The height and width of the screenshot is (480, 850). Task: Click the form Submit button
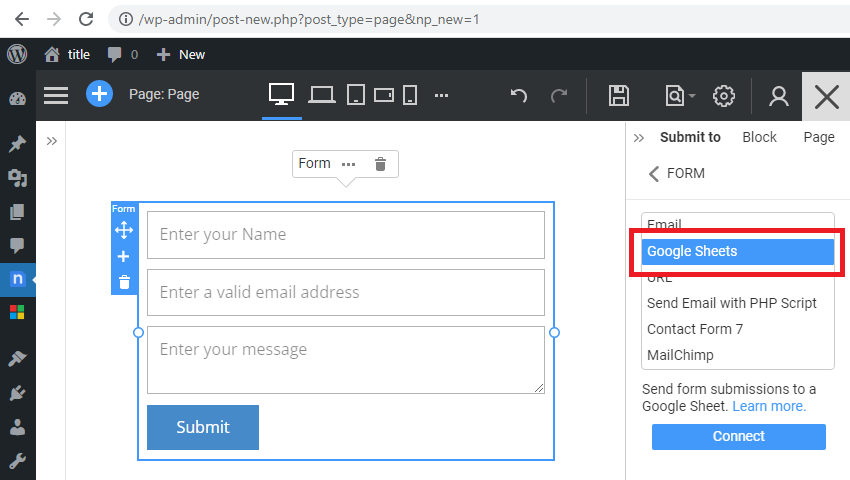203,427
